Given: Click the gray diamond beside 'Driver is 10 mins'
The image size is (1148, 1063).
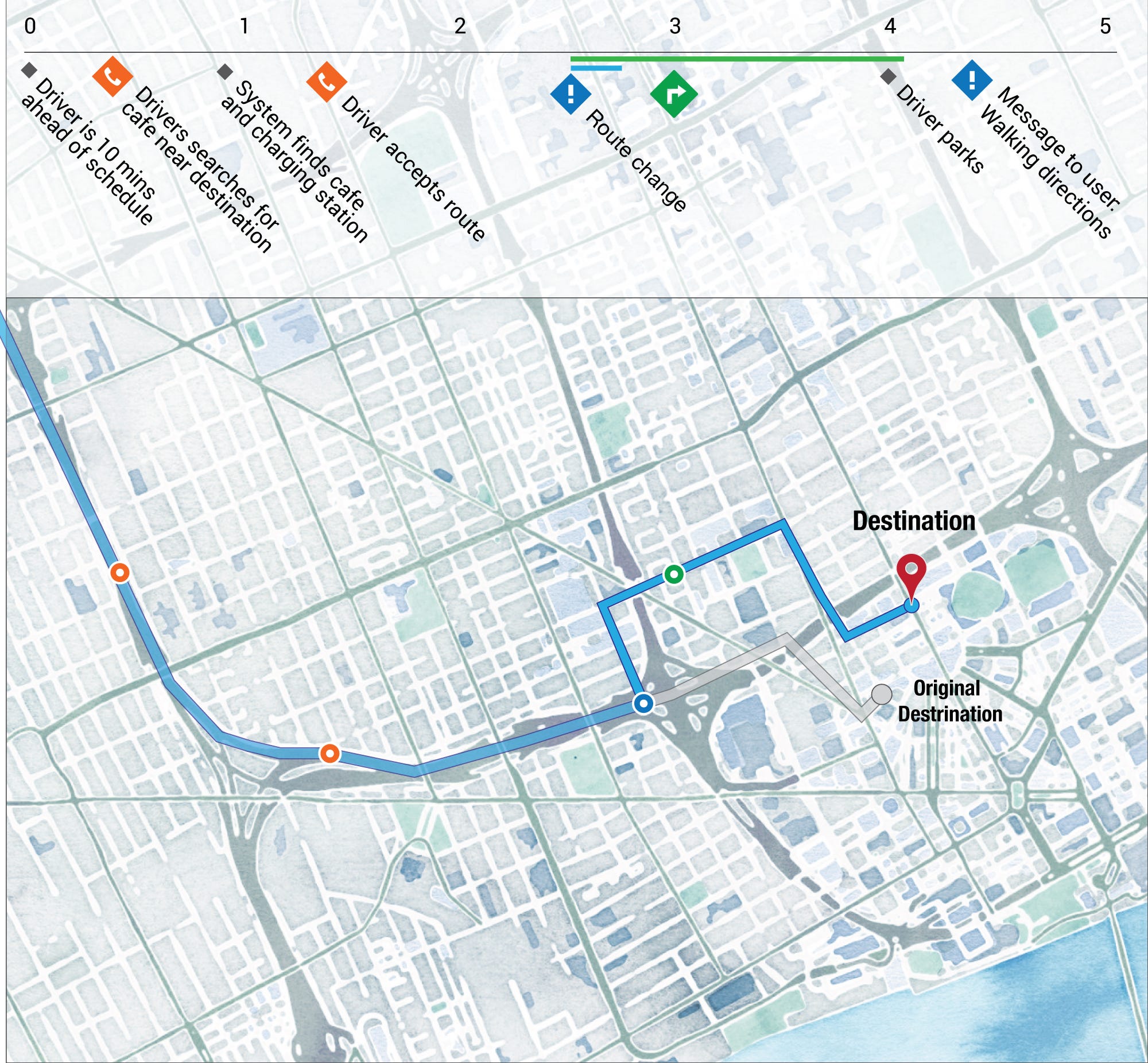Looking at the screenshot, I should [29, 70].
